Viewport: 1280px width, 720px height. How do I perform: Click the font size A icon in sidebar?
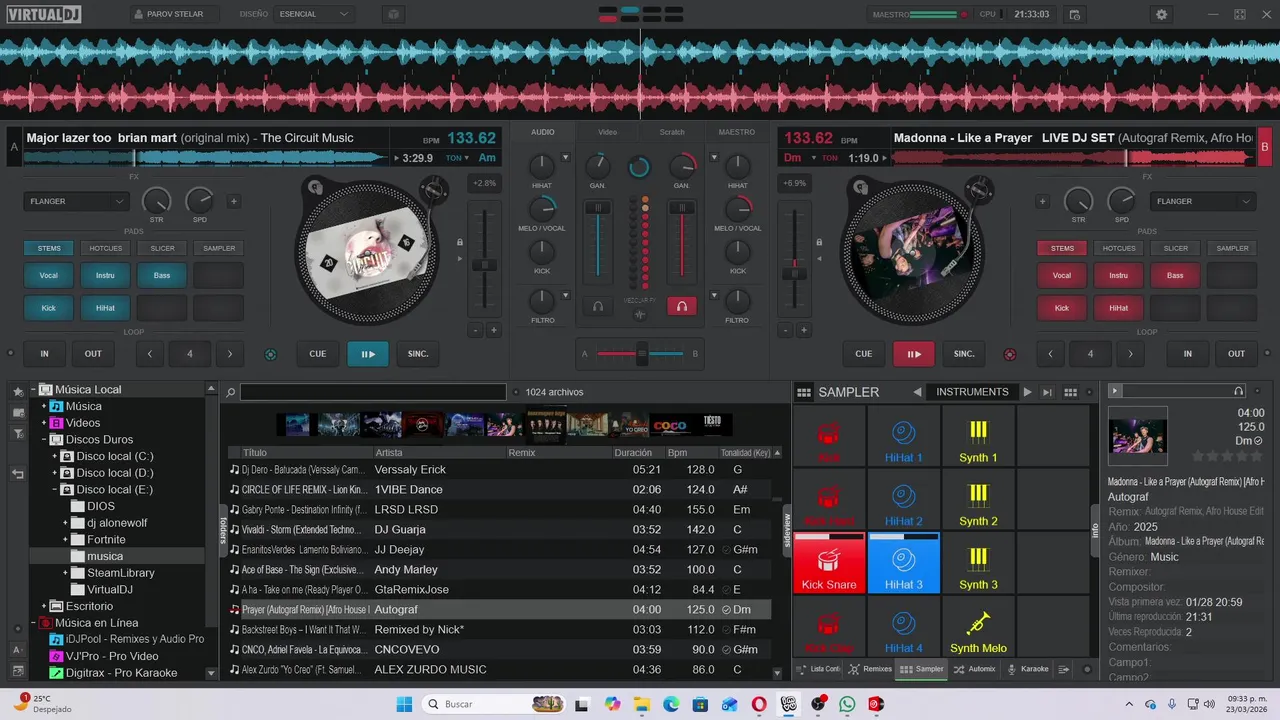(x=18, y=649)
